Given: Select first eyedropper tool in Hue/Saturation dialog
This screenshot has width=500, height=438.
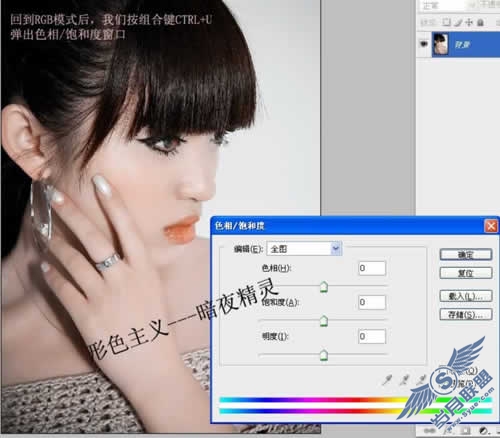Looking at the screenshot, I should (x=387, y=380).
